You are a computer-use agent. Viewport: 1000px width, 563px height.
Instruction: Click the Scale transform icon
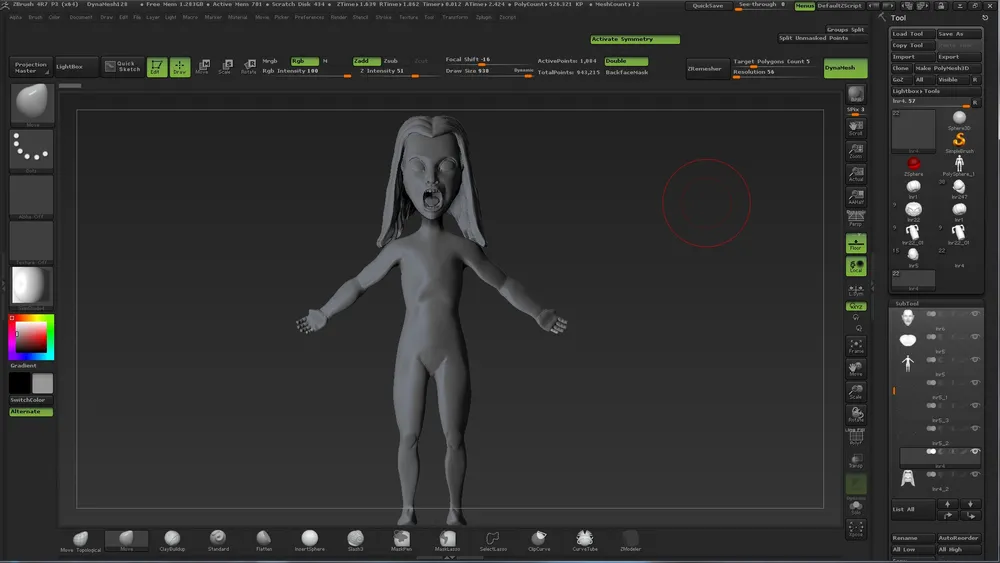pos(225,67)
